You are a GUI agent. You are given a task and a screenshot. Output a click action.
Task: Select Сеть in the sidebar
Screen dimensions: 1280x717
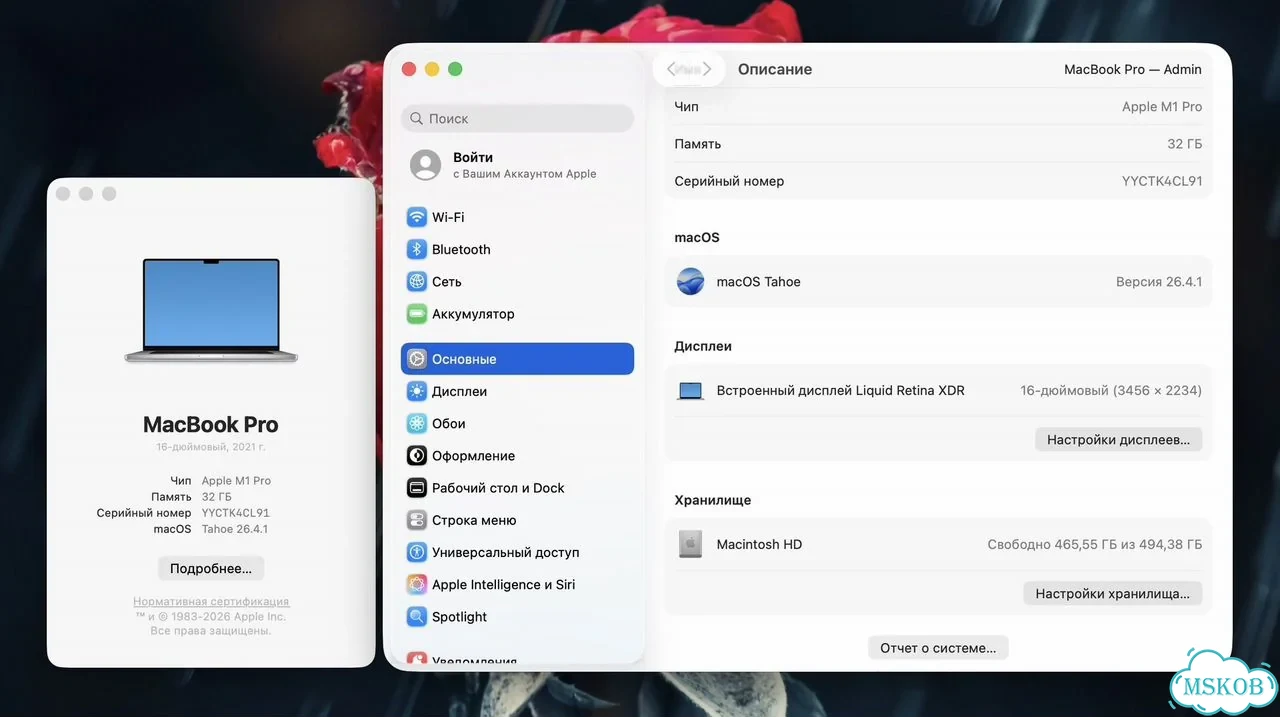(518, 281)
